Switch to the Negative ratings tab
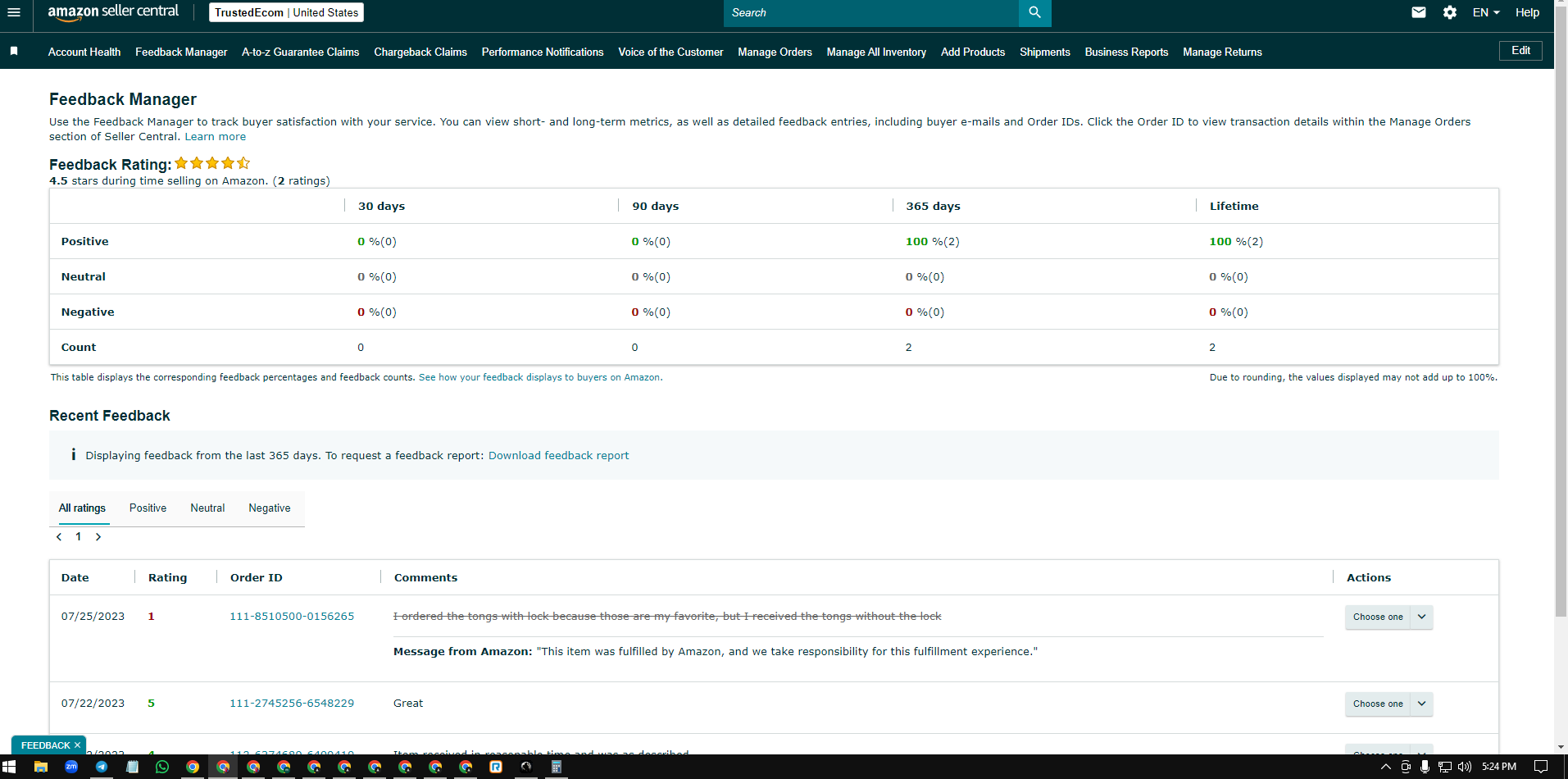The width and height of the screenshot is (1568, 779). point(270,508)
